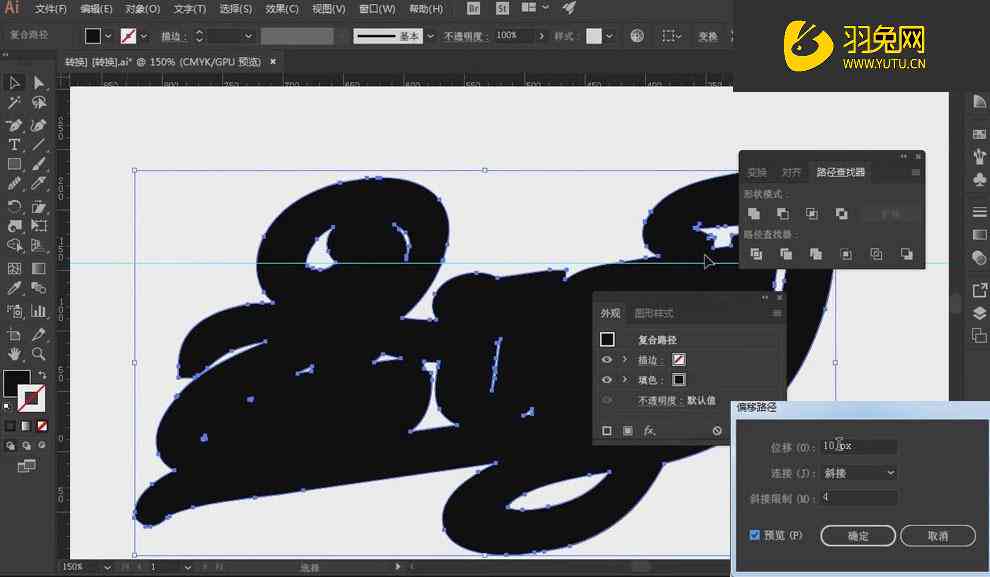Select the Rectangle tool
Image resolution: width=990 pixels, height=577 pixels.
[15, 164]
